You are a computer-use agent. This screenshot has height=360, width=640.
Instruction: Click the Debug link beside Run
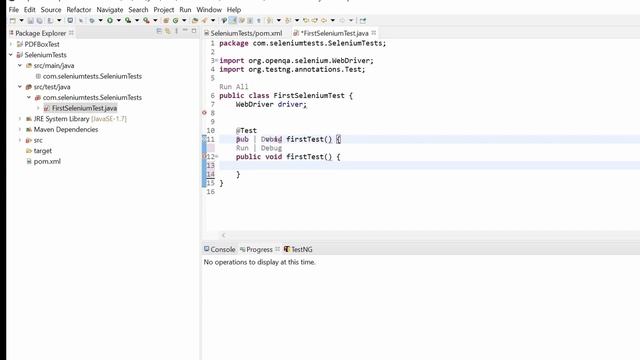(x=271, y=148)
